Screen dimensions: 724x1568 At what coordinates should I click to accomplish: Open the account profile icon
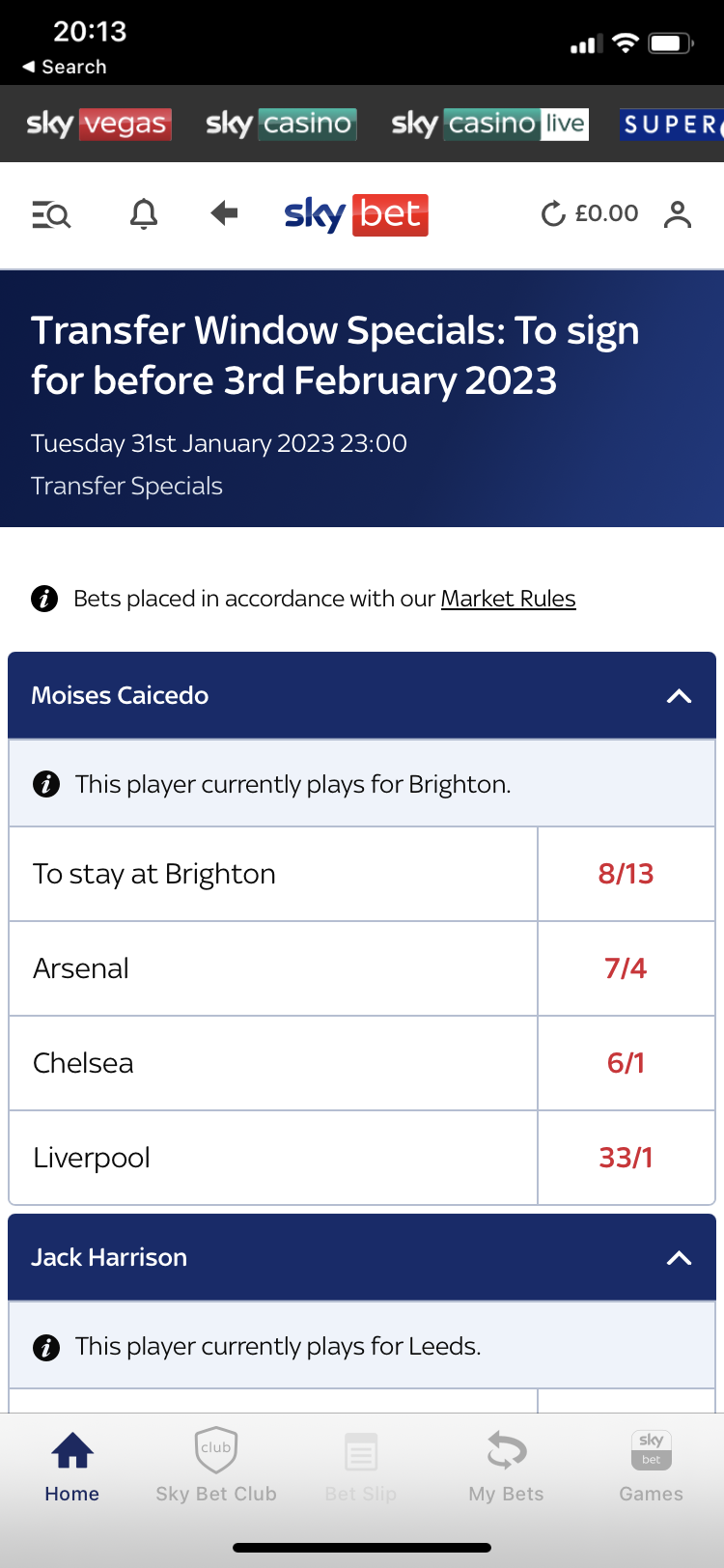click(x=678, y=214)
